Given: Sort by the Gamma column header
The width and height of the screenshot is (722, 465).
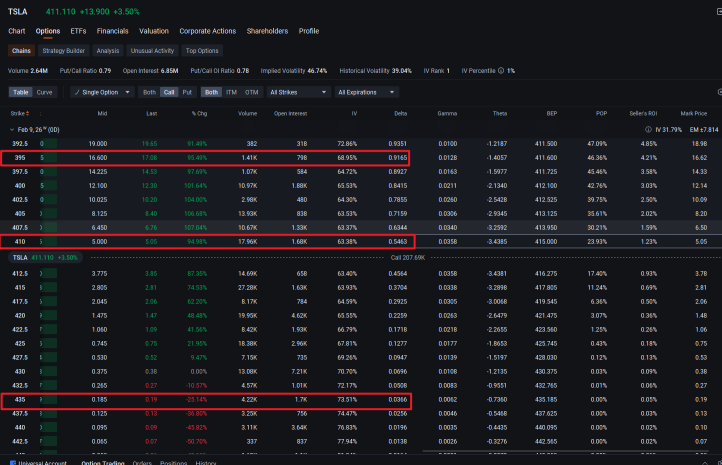Looking at the screenshot, I should [x=447, y=114].
